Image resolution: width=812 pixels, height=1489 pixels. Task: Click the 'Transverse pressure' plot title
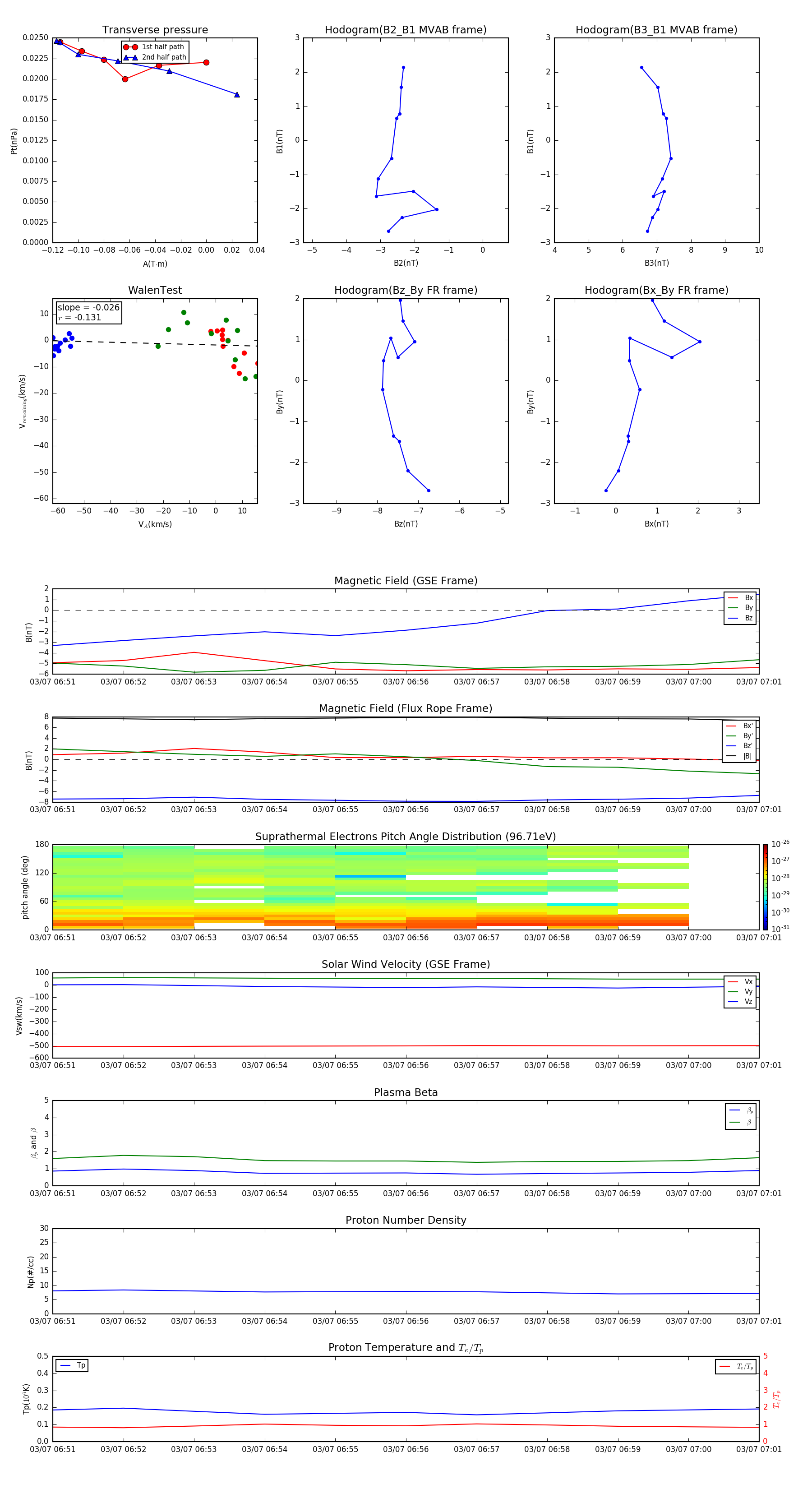155,29
